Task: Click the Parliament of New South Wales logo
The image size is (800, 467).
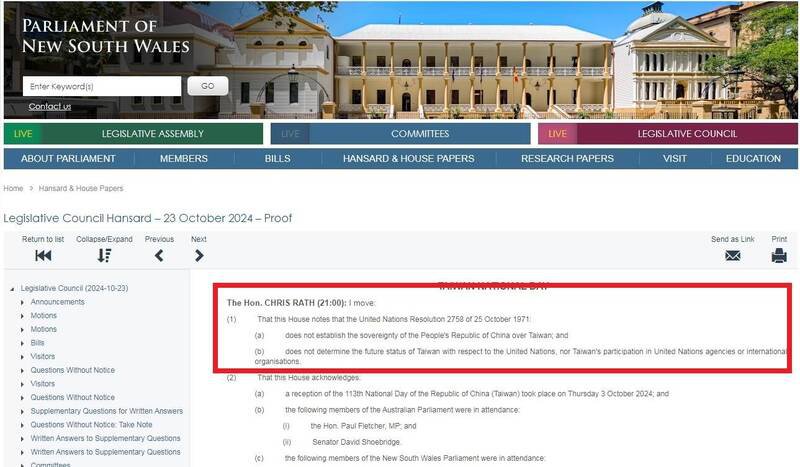Action: tap(106, 36)
